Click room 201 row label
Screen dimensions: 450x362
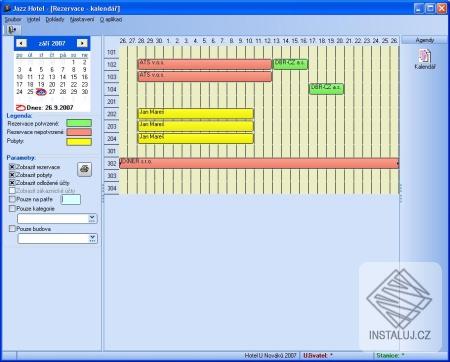[x=112, y=101]
